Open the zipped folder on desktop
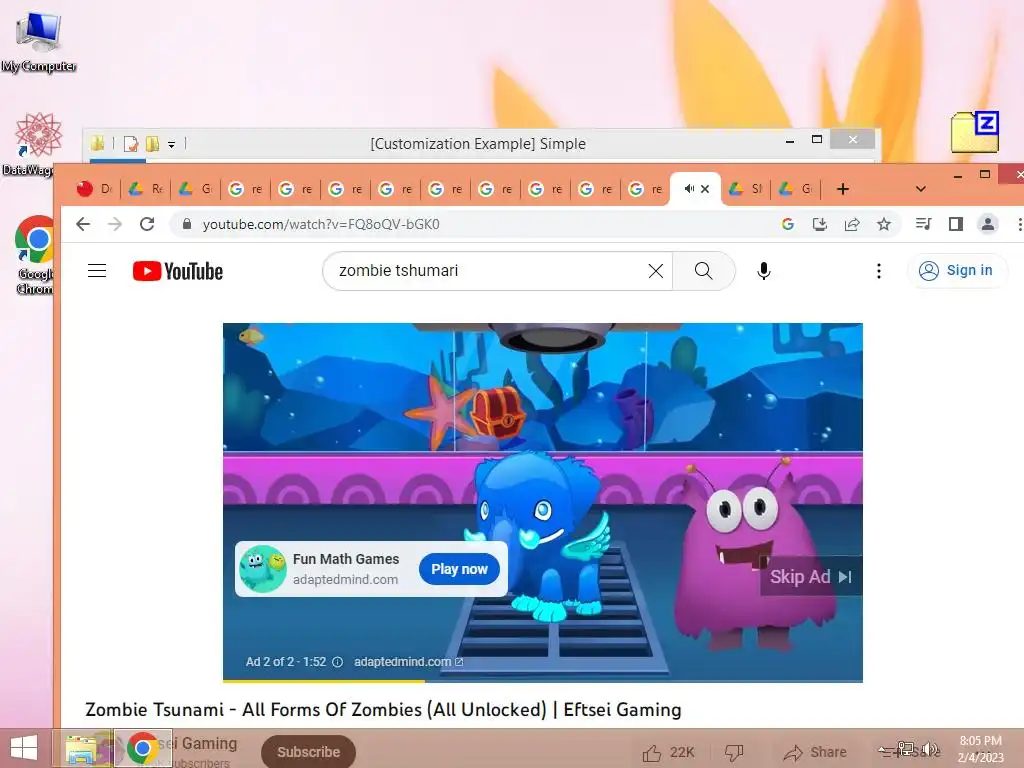 [x=974, y=132]
